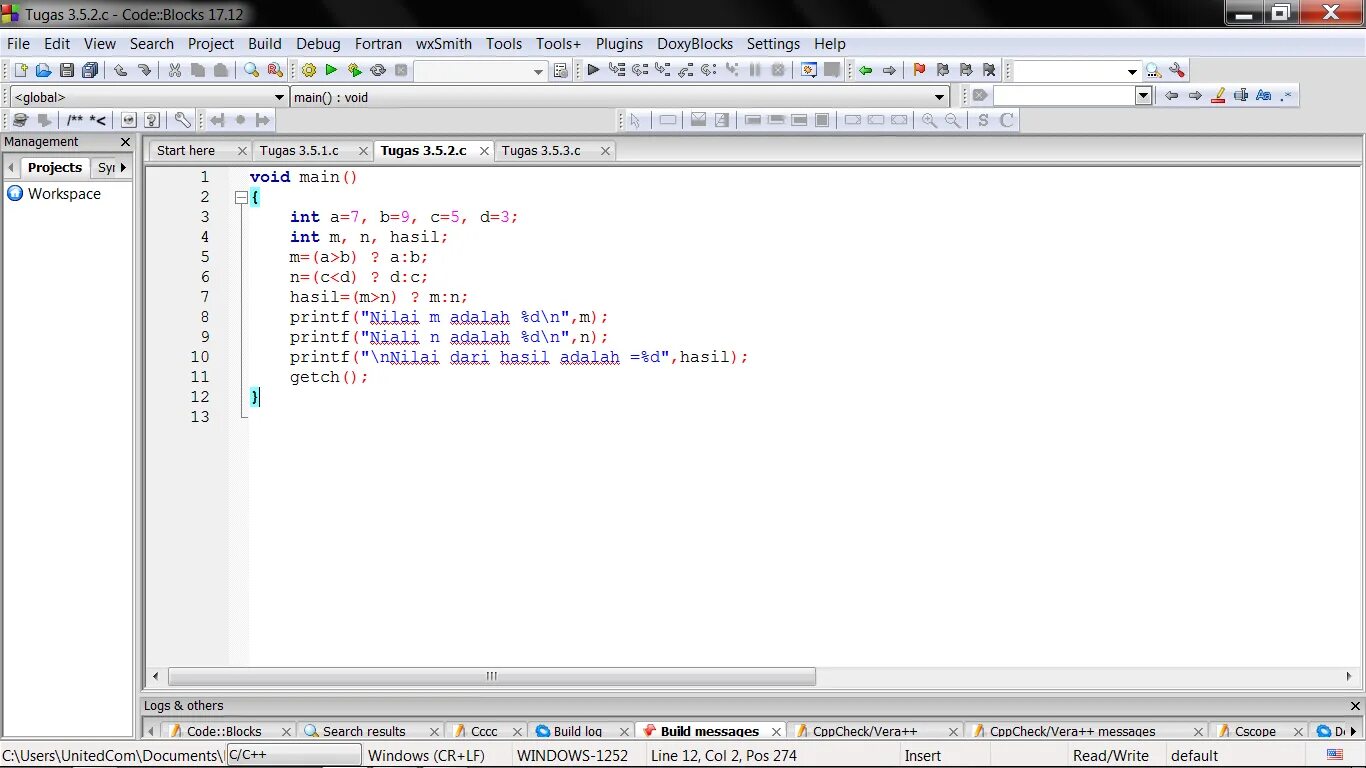The image size is (1366, 768).
Task: Close the Management panel
Action: point(125,142)
